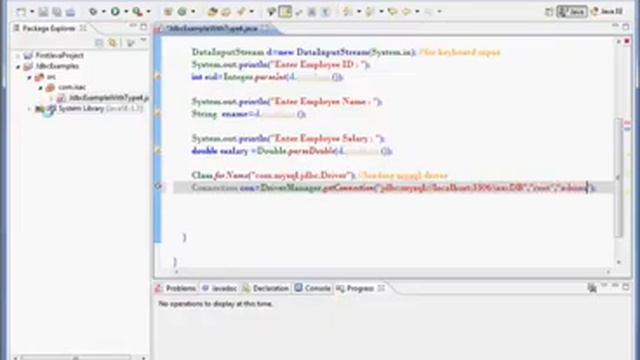This screenshot has width=640, height=360.
Task: Open the Problems tab
Action: click(176, 288)
